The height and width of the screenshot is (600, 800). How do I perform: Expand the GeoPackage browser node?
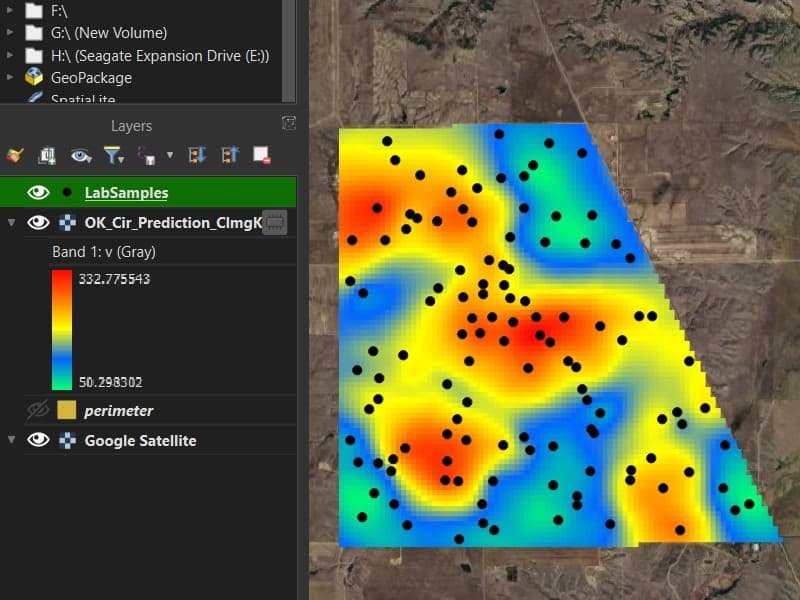point(10,78)
